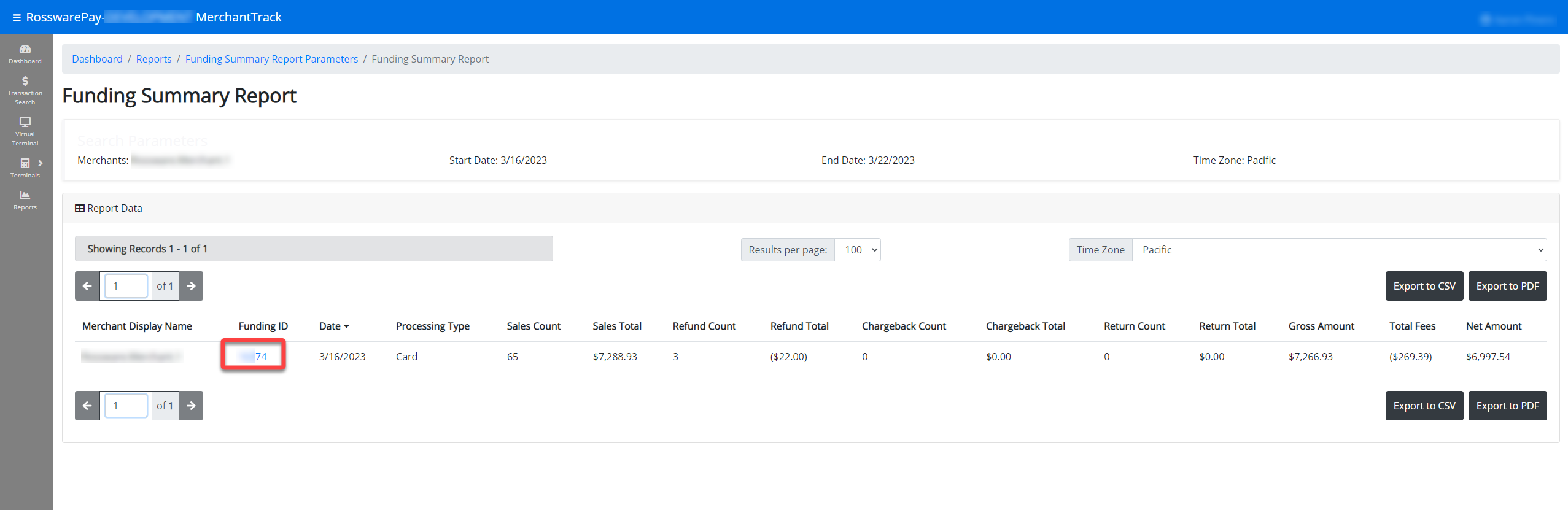Click the top Export to PDF button
The height and width of the screenshot is (510, 1568).
tap(1507, 286)
